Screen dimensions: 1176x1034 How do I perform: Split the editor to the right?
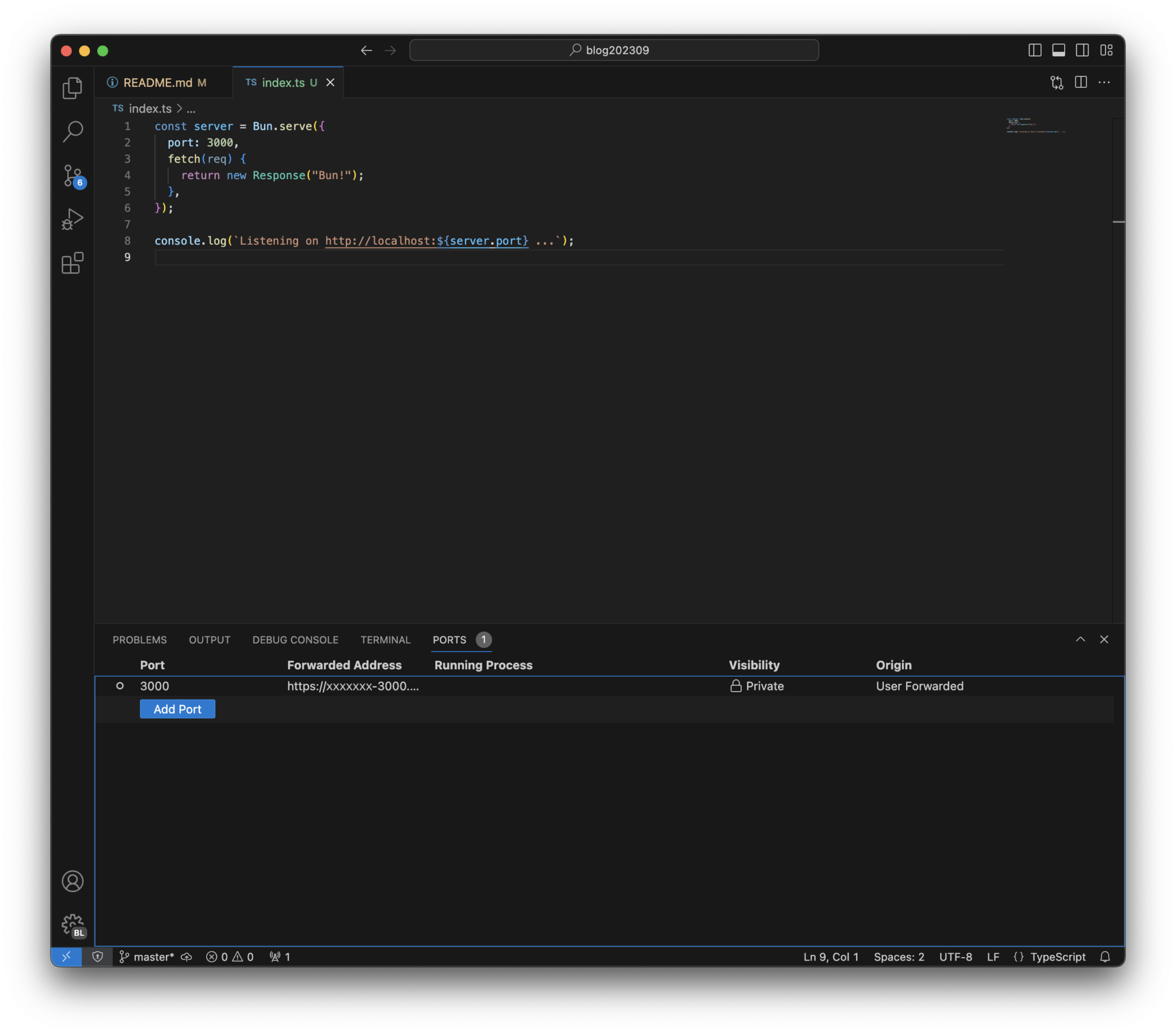[x=1081, y=82]
